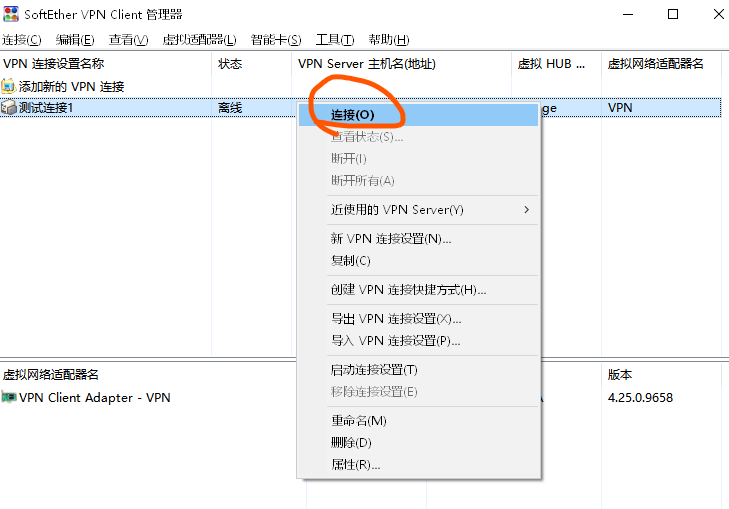Image resolution: width=729 pixels, height=509 pixels.
Task: Select VPN Client Adapter - VPN row text
Action: point(94,397)
